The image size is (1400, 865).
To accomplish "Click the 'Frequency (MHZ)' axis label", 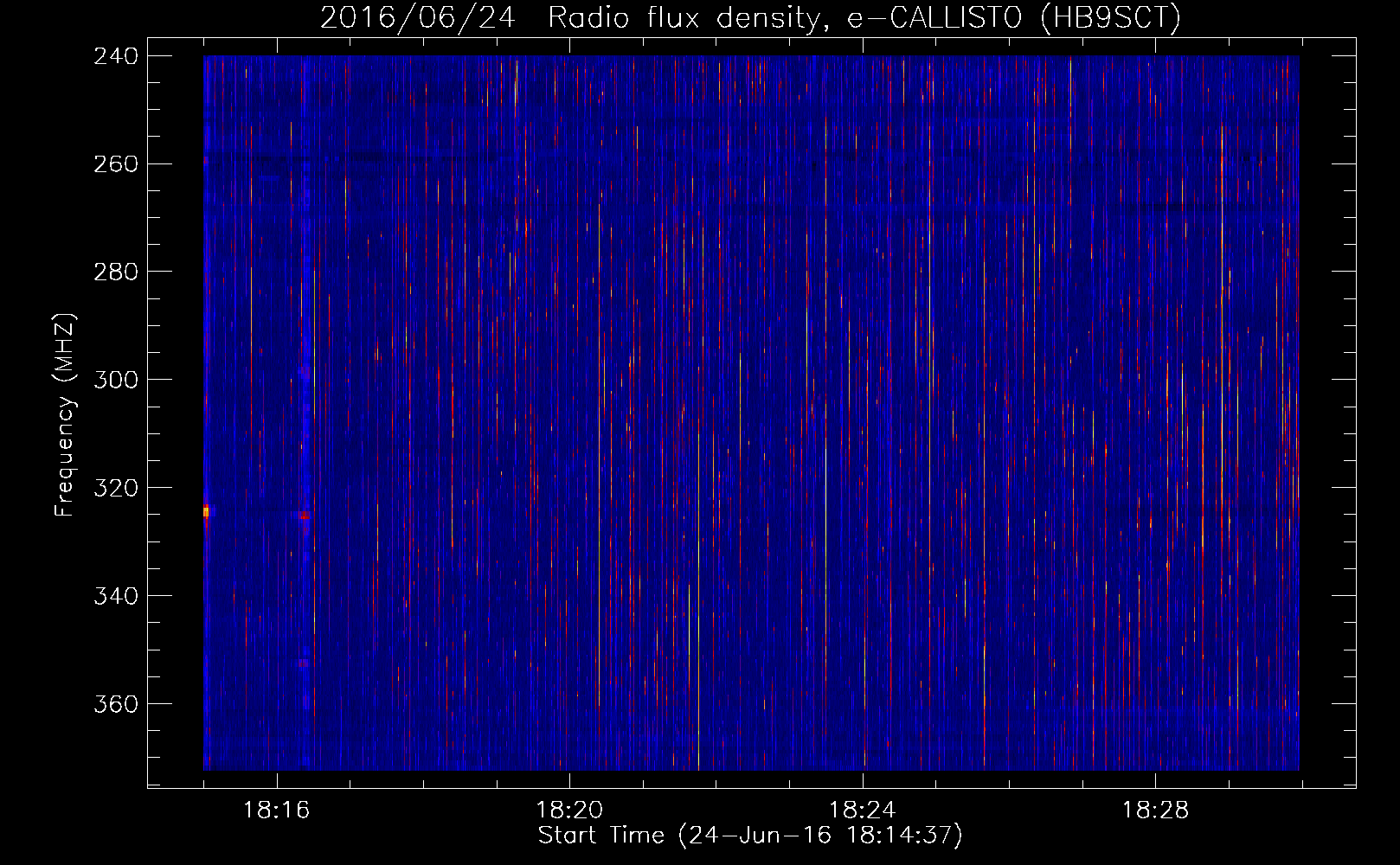I will tap(65, 414).
